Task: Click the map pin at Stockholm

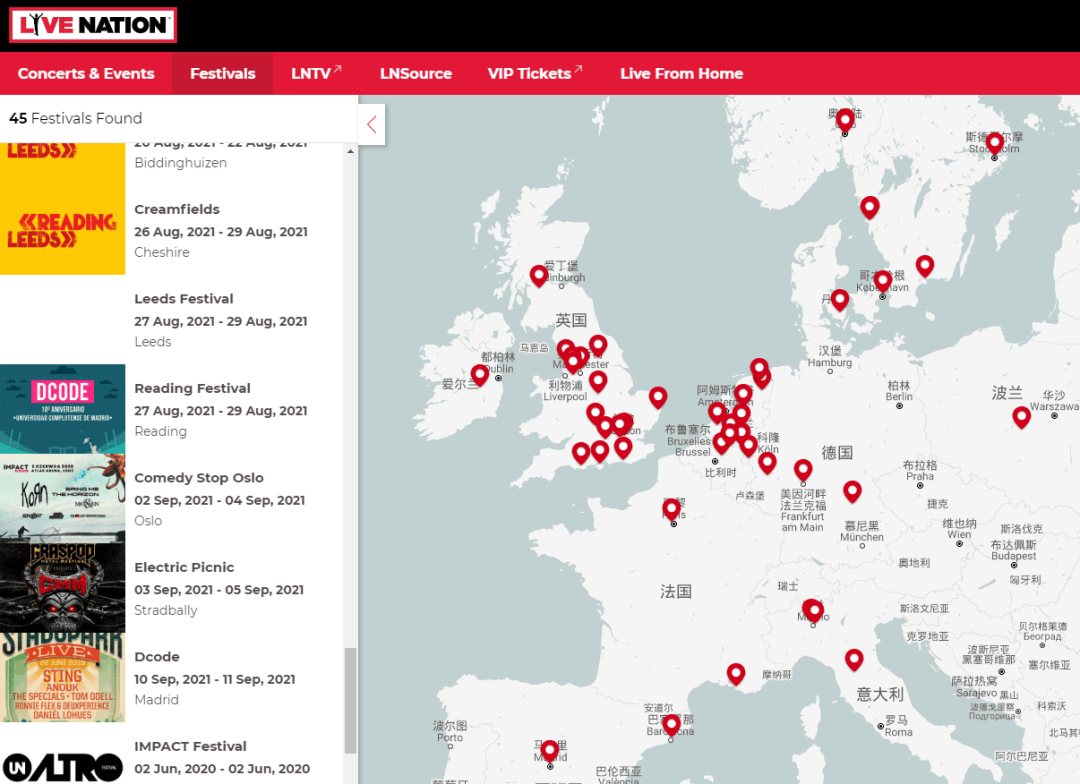Action: point(994,145)
